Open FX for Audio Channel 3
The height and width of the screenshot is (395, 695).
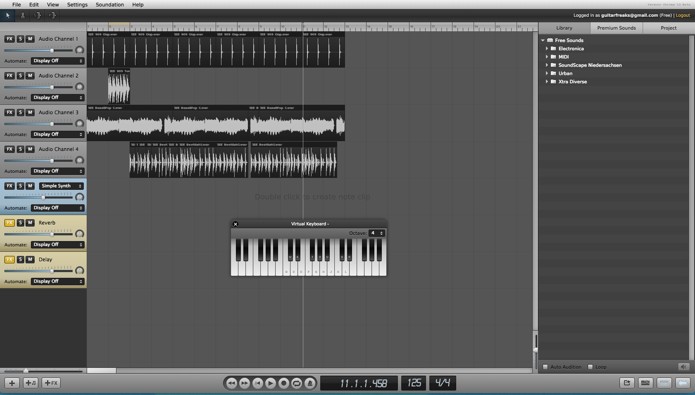point(9,113)
